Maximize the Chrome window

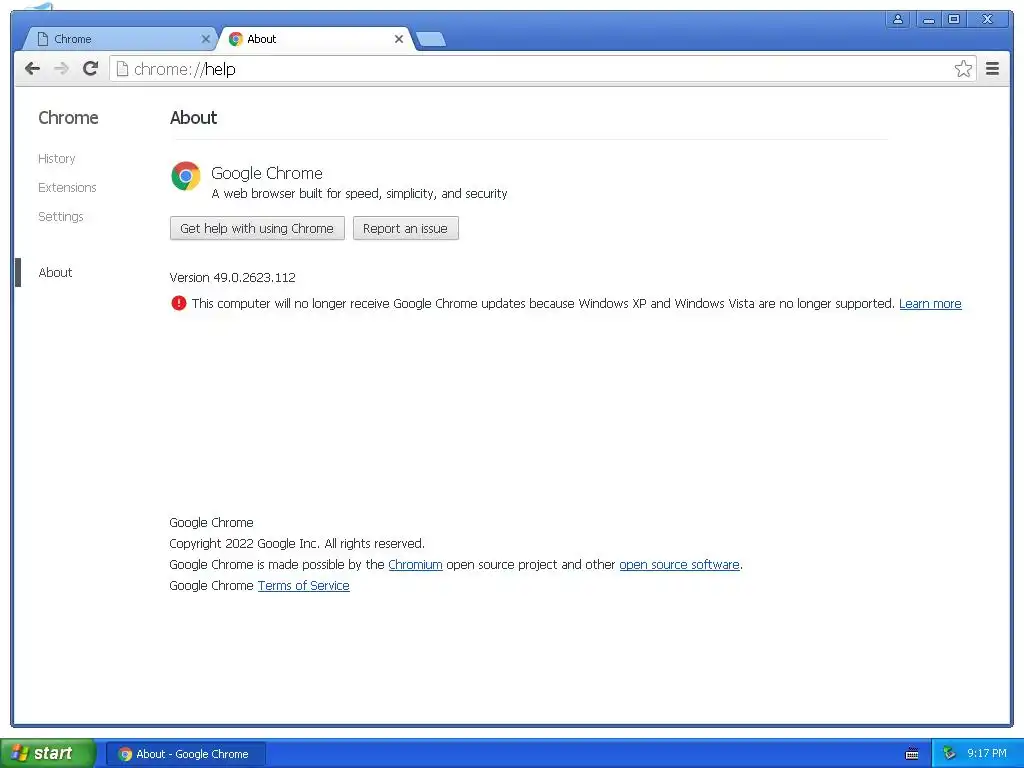[x=954, y=19]
